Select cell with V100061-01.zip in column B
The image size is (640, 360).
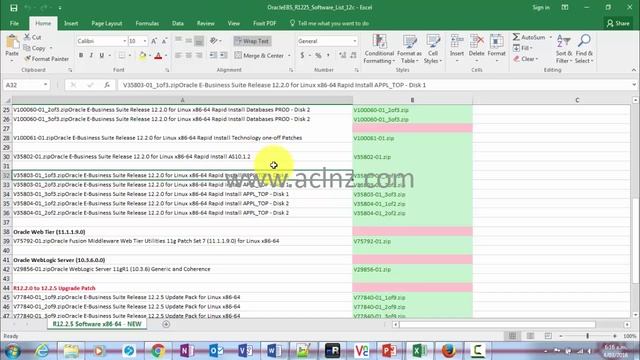(x=412, y=138)
